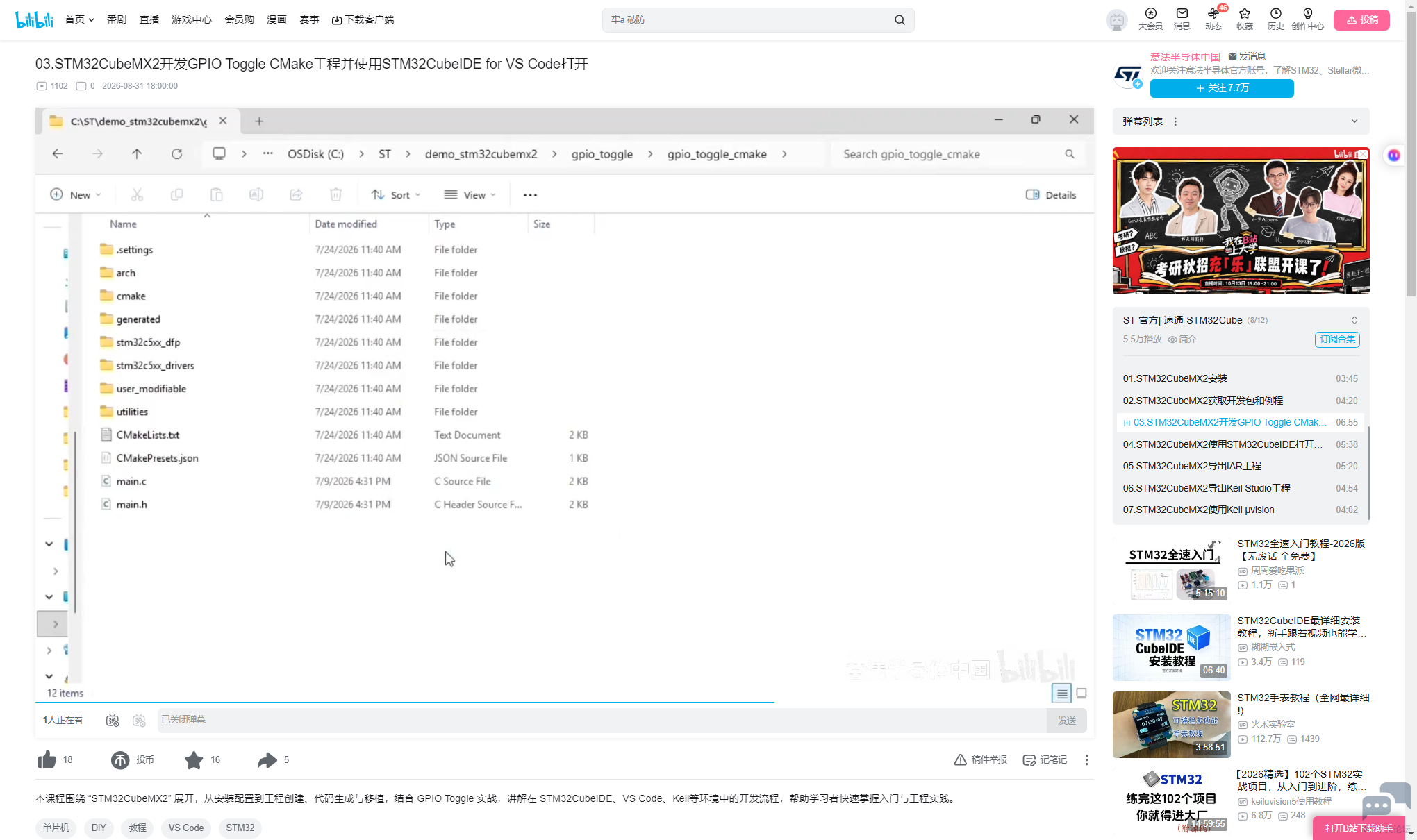Open 历史 history clock icon
This screenshot has height=840, width=1417.
tap(1275, 19)
